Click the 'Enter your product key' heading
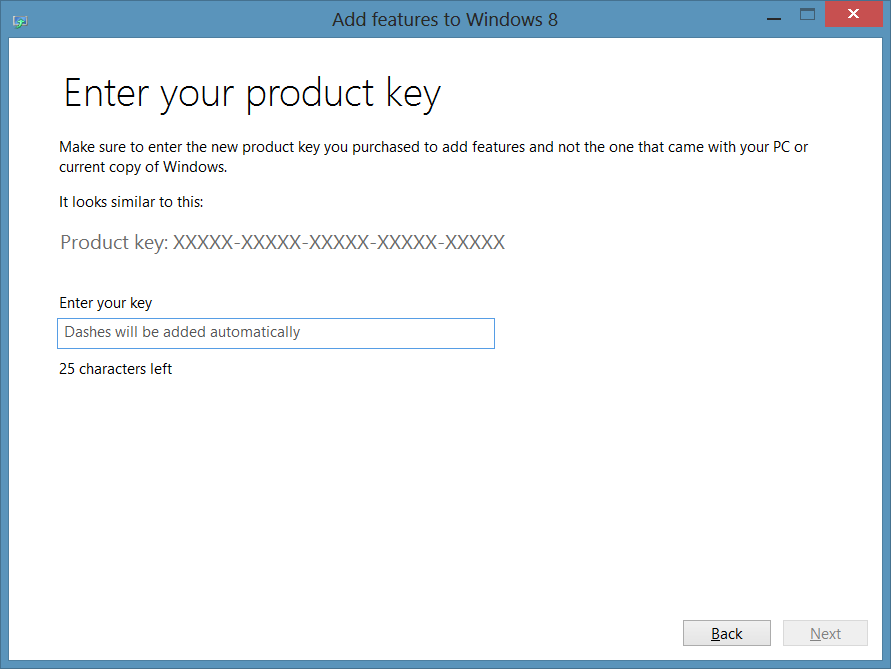This screenshot has height=669, width=891. [x=252, y=94]
